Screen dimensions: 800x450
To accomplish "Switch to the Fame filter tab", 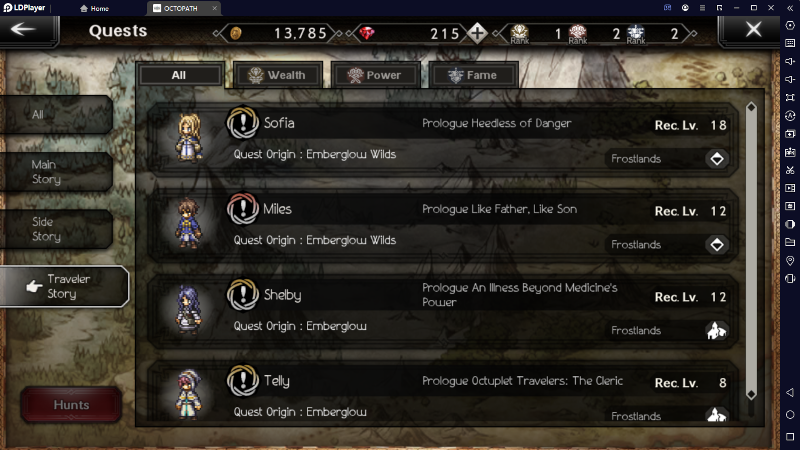I will coord(474,75).
